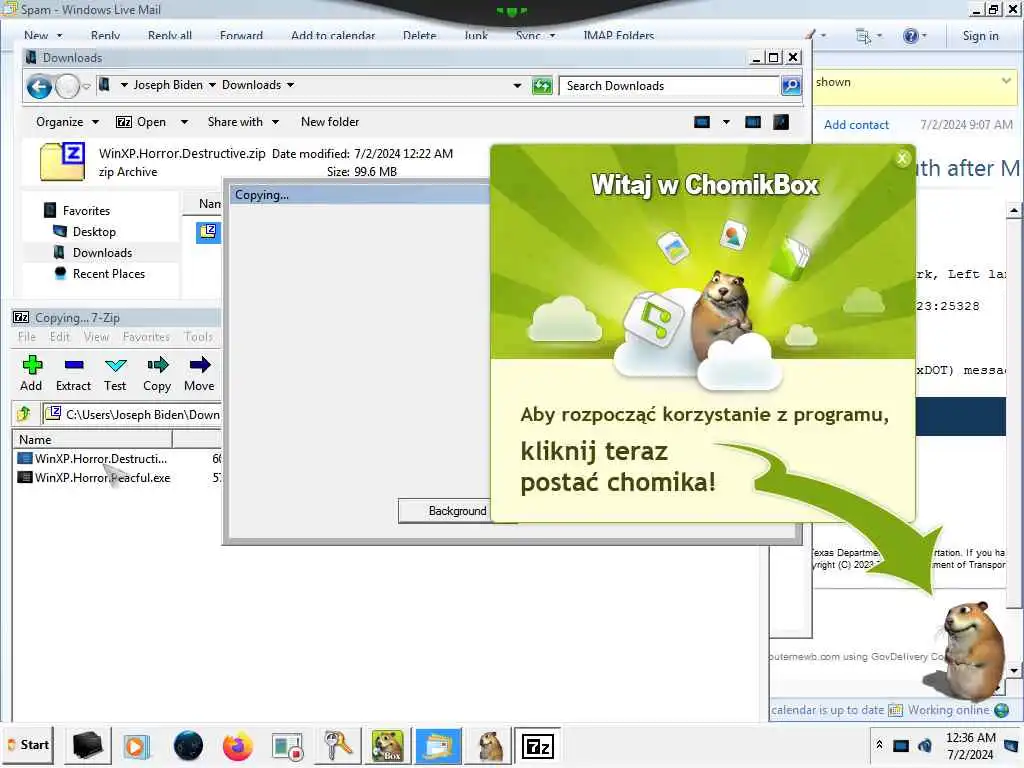This screenshot has width=1024, height=768.
Task: Open the view options dropdown arrow
Action: (x=726, y=122)
